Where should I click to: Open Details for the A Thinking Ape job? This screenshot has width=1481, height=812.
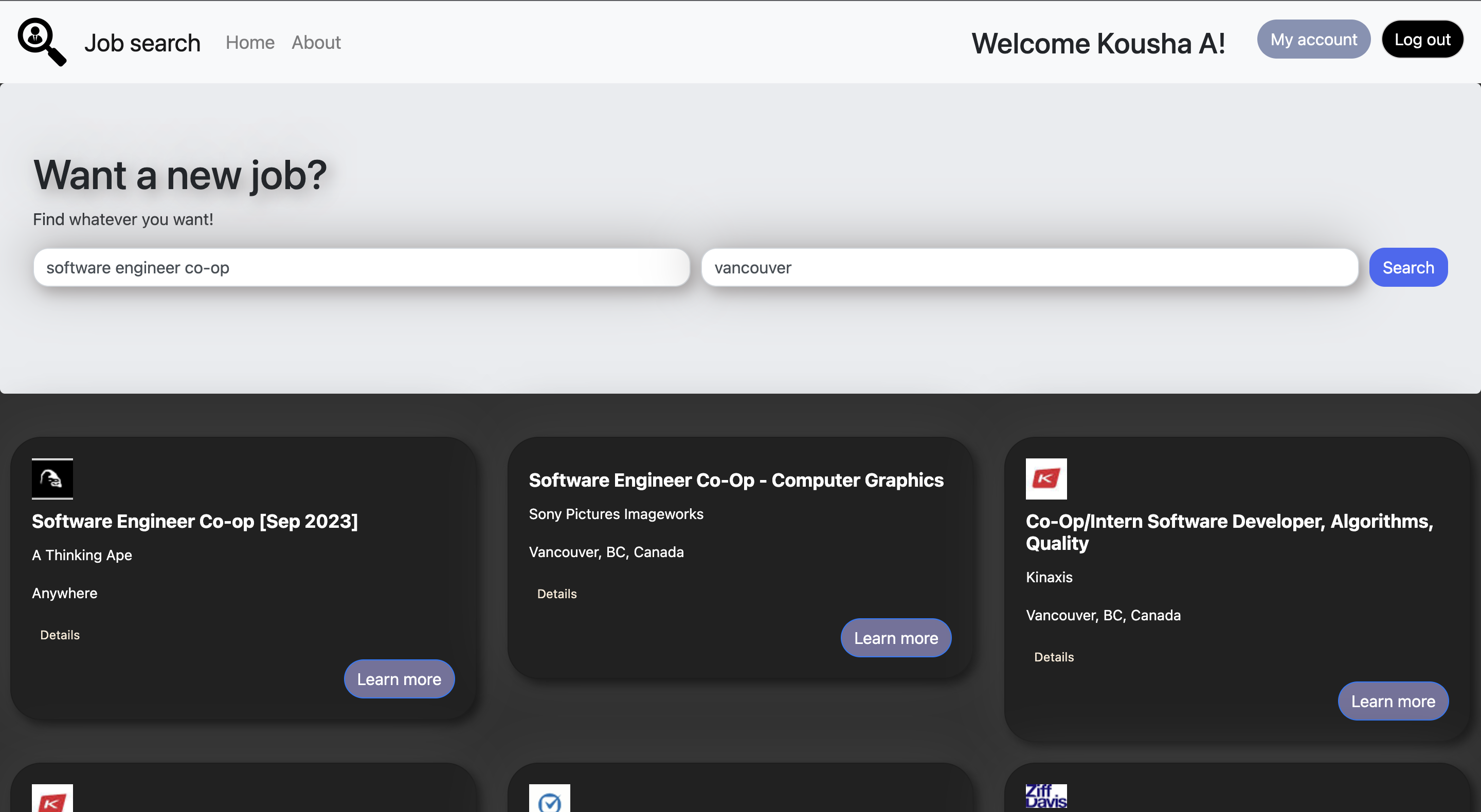point(59,634)
